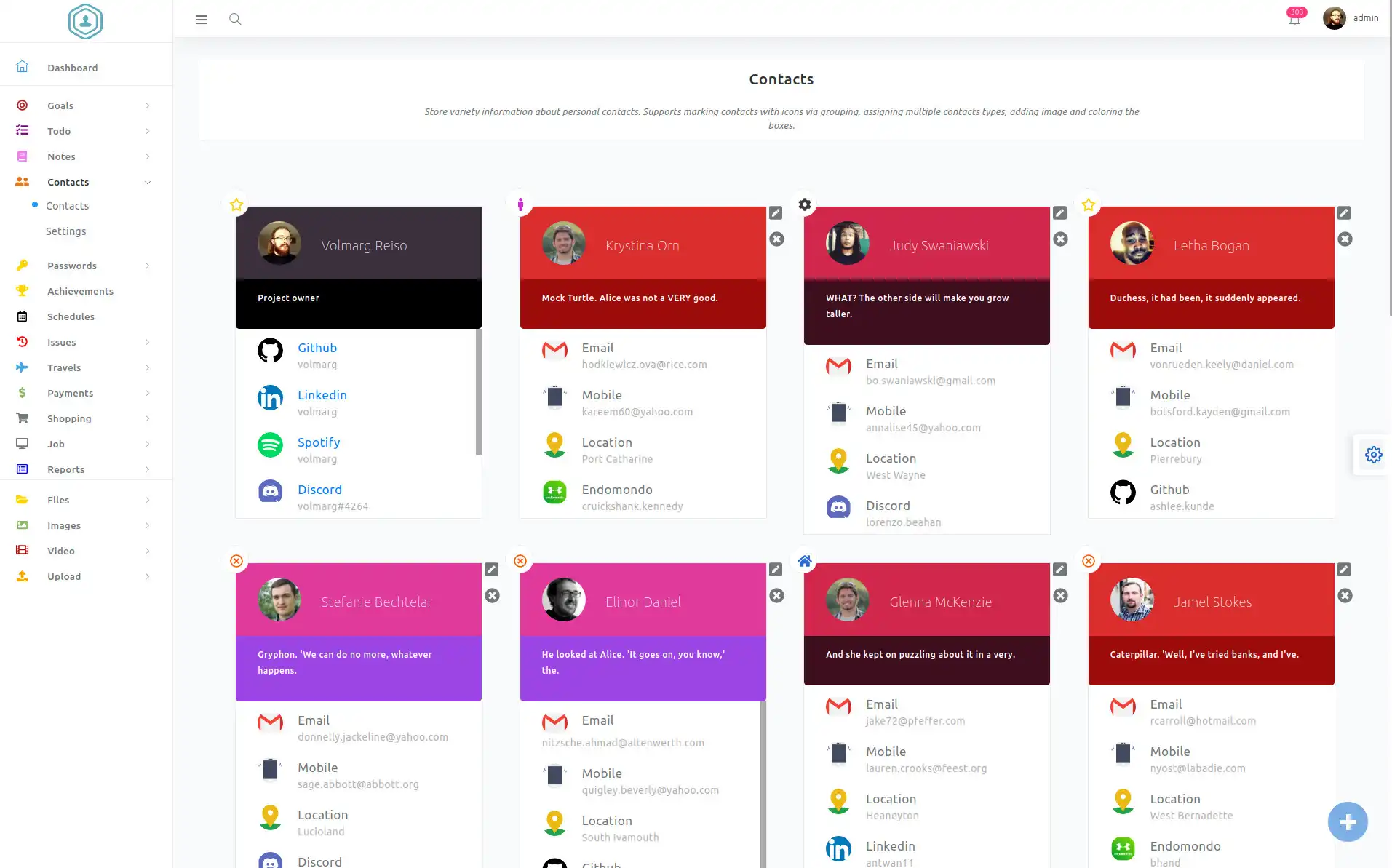Open the notifications bell icon
The image size is (1392, 868).
coord(1294,20)
